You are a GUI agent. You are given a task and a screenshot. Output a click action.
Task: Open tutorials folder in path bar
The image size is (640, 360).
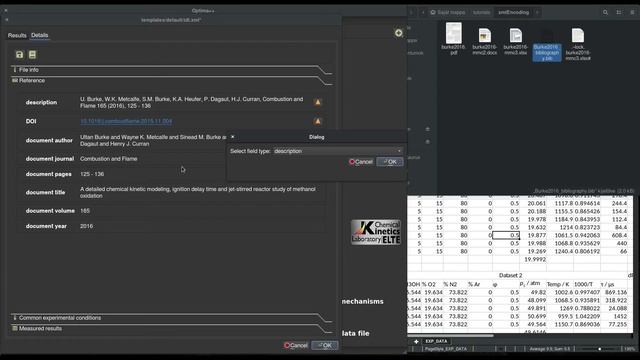(482, 12)
